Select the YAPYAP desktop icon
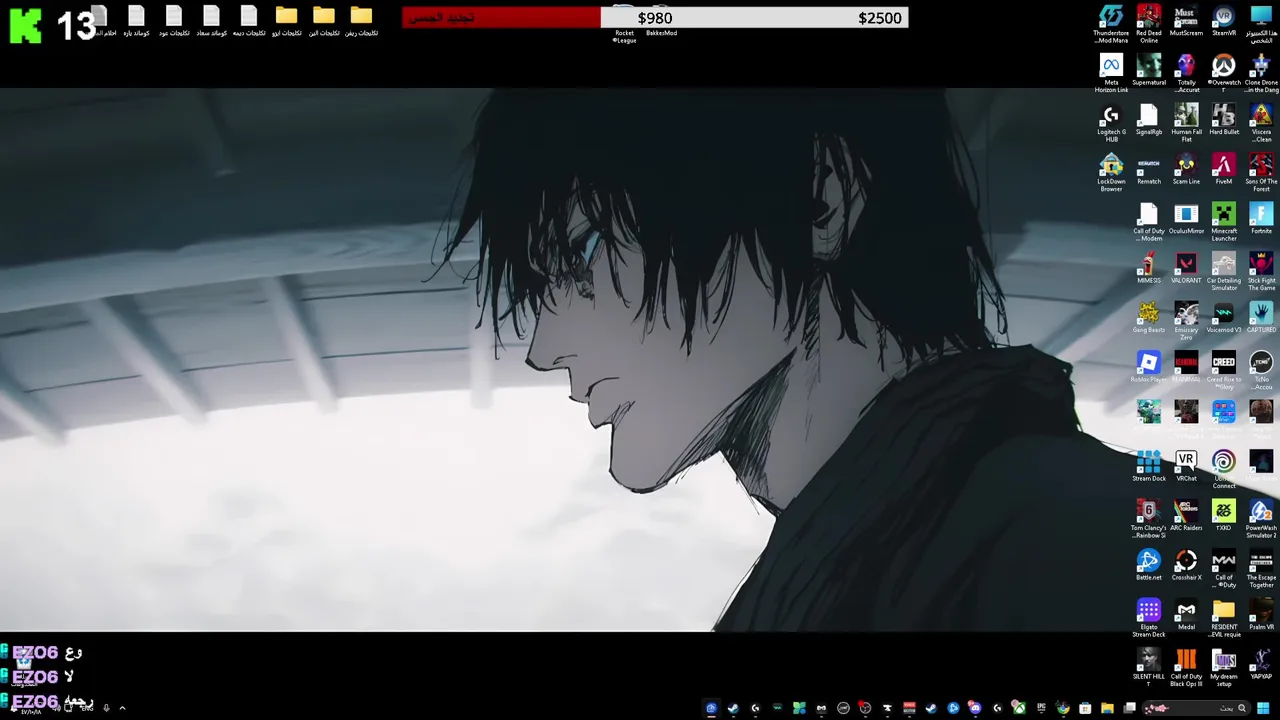This screenshot has width=1280, height=720. pos(1261,665)
